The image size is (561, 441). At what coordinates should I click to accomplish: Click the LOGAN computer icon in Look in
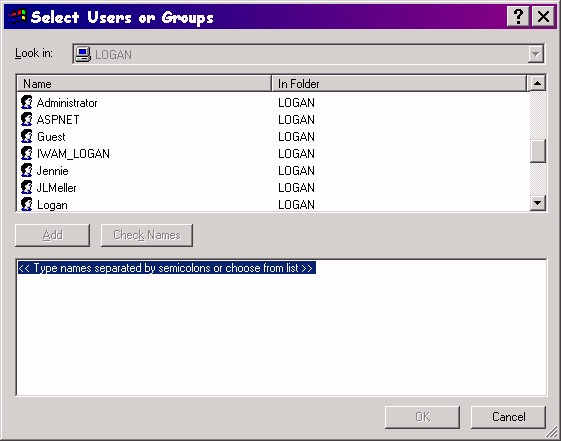tap(83, 54)
